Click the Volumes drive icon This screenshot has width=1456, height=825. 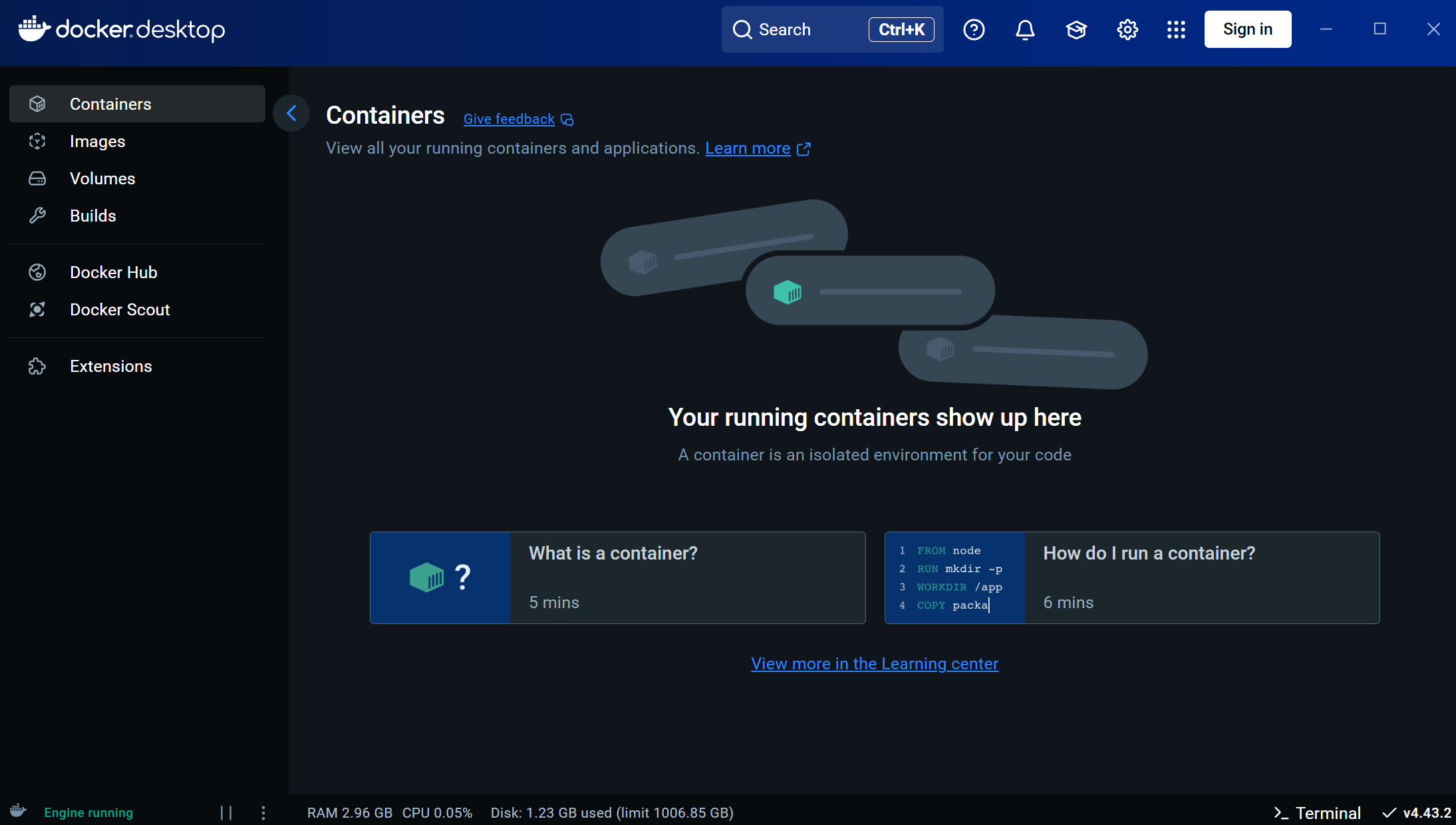tap(37, 178)
